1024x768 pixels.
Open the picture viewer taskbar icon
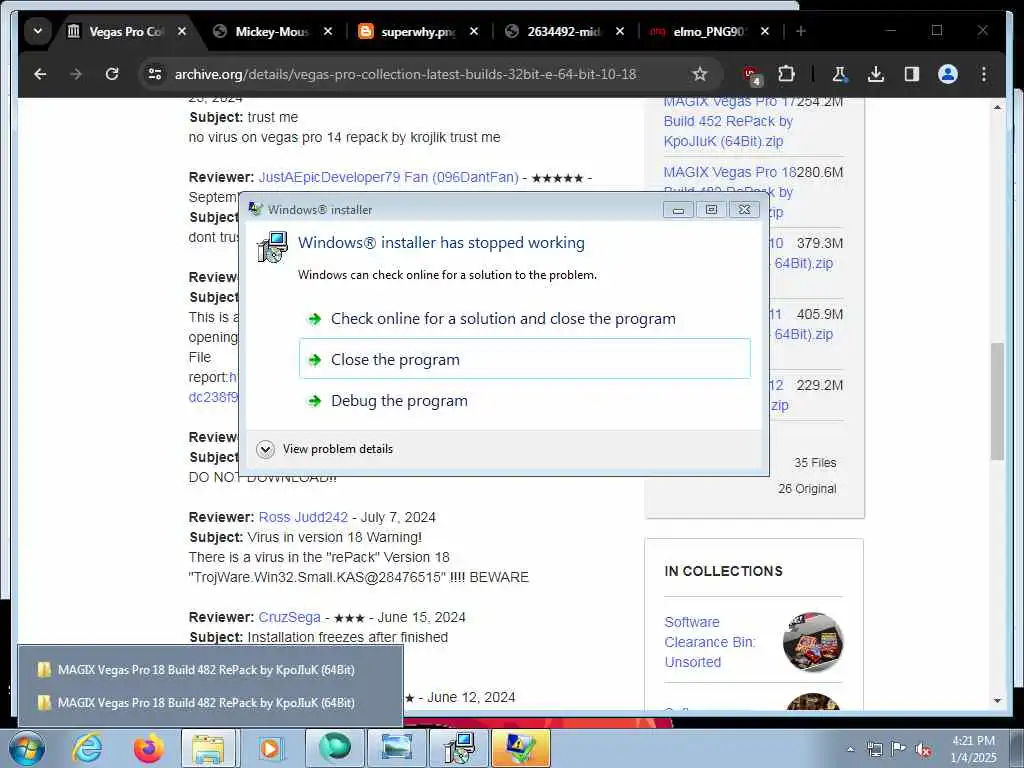coord(396,748)
